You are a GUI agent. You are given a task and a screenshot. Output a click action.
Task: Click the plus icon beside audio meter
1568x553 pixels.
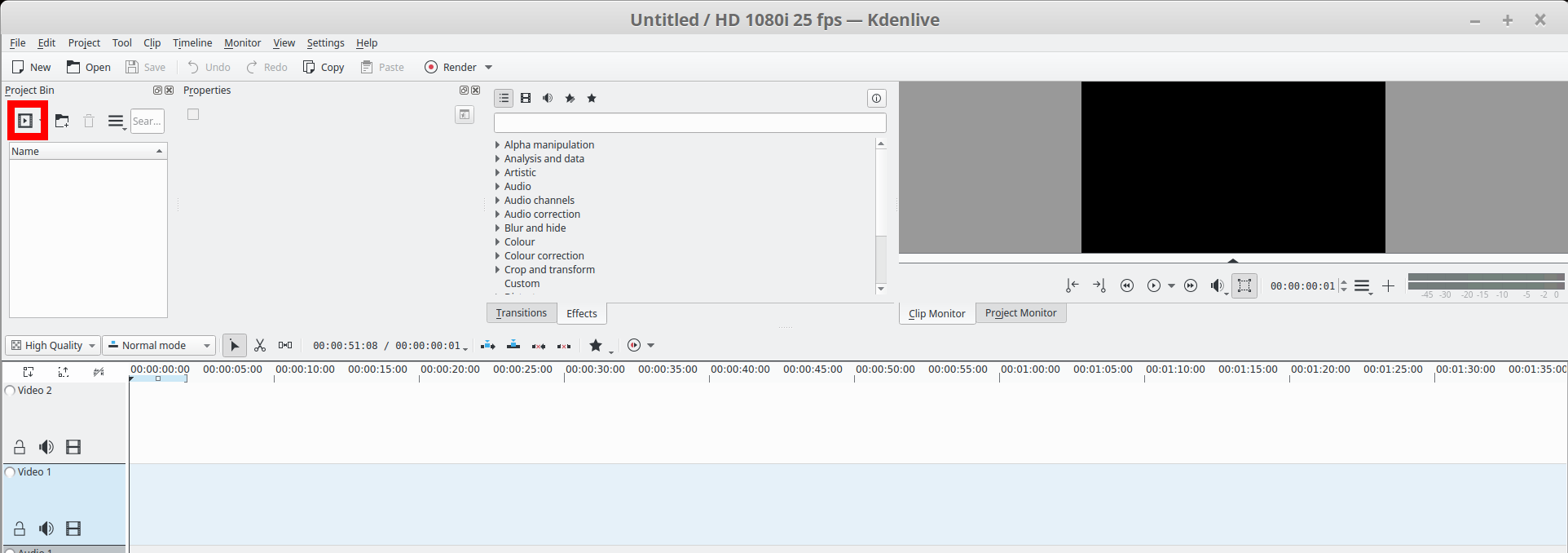pos(1389,285)
